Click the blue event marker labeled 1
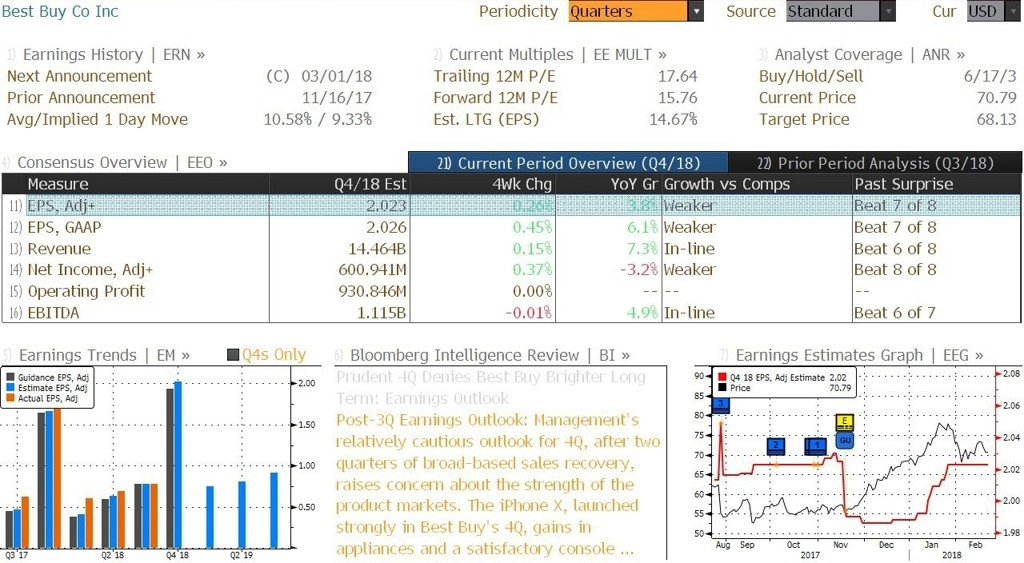 (816, 447)
